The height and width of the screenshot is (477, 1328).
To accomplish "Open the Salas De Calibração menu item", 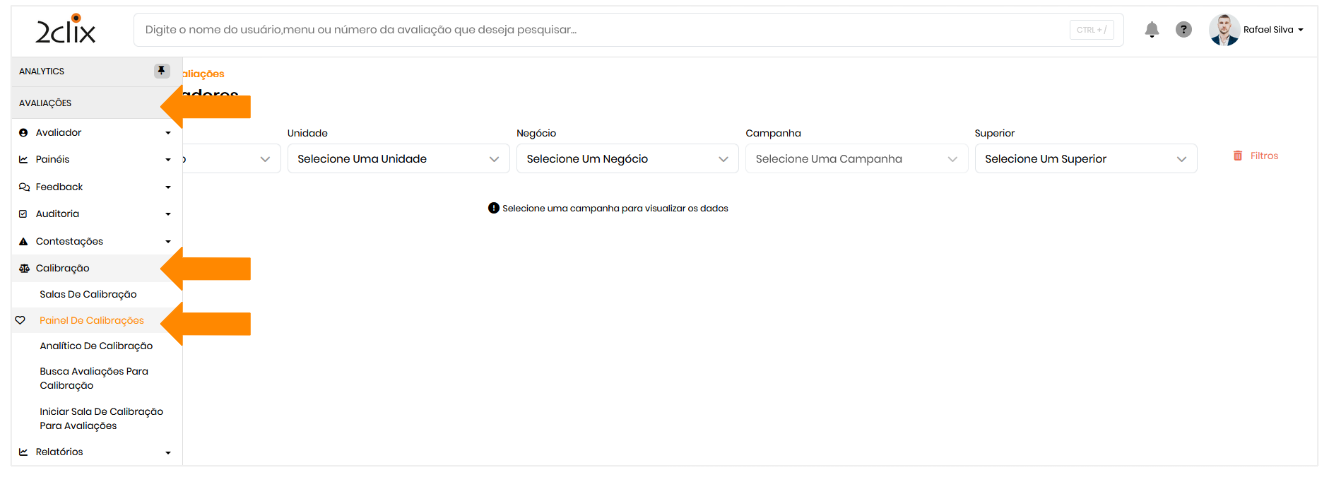I will pos(88,295).
